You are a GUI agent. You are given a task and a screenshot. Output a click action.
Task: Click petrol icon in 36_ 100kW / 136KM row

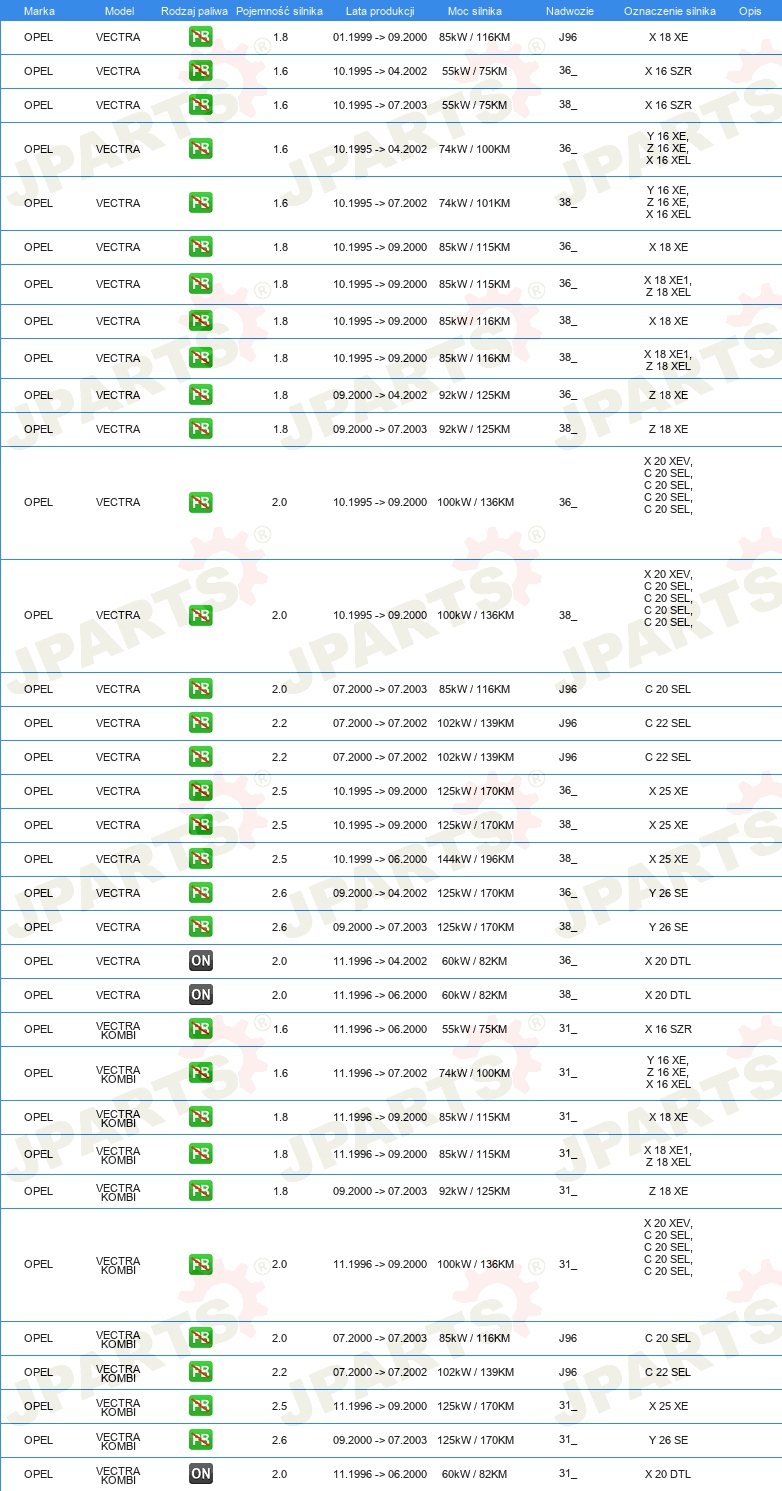(201, 502)
